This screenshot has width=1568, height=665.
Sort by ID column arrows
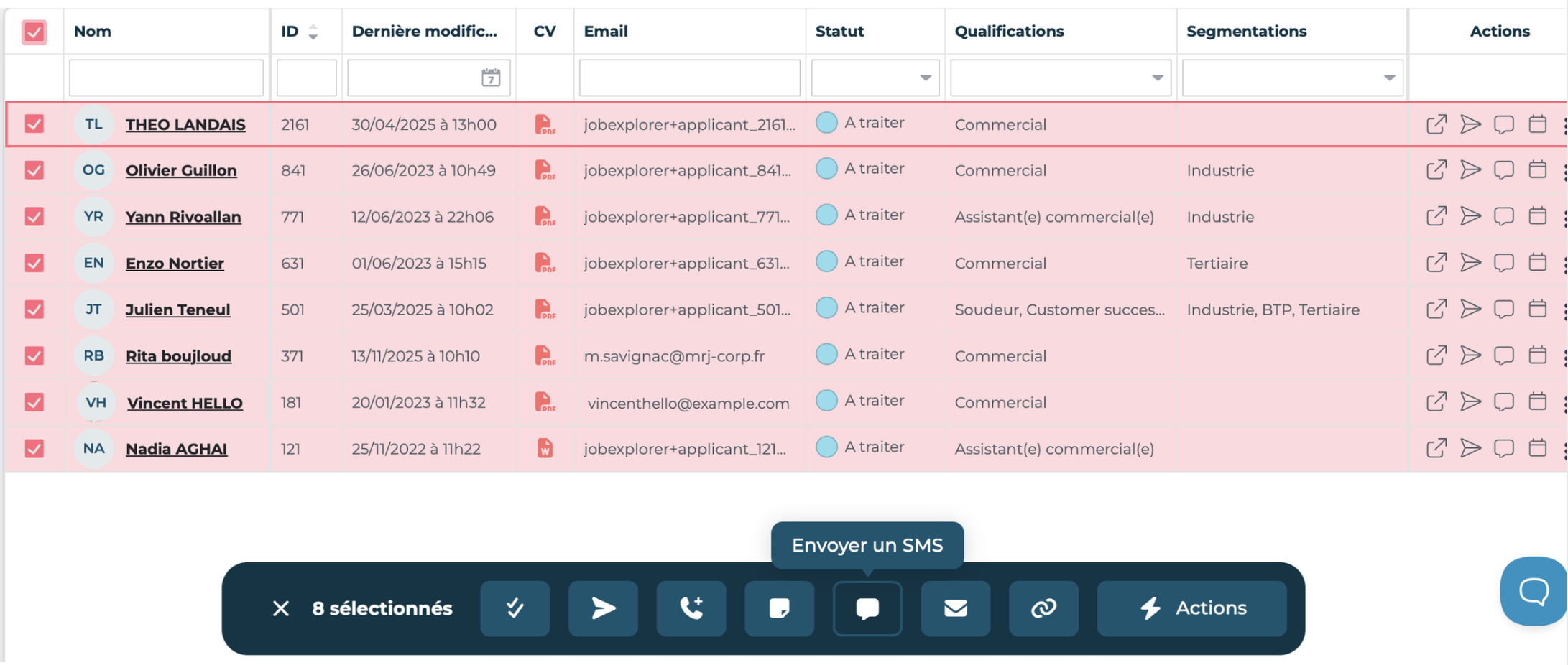313,32
